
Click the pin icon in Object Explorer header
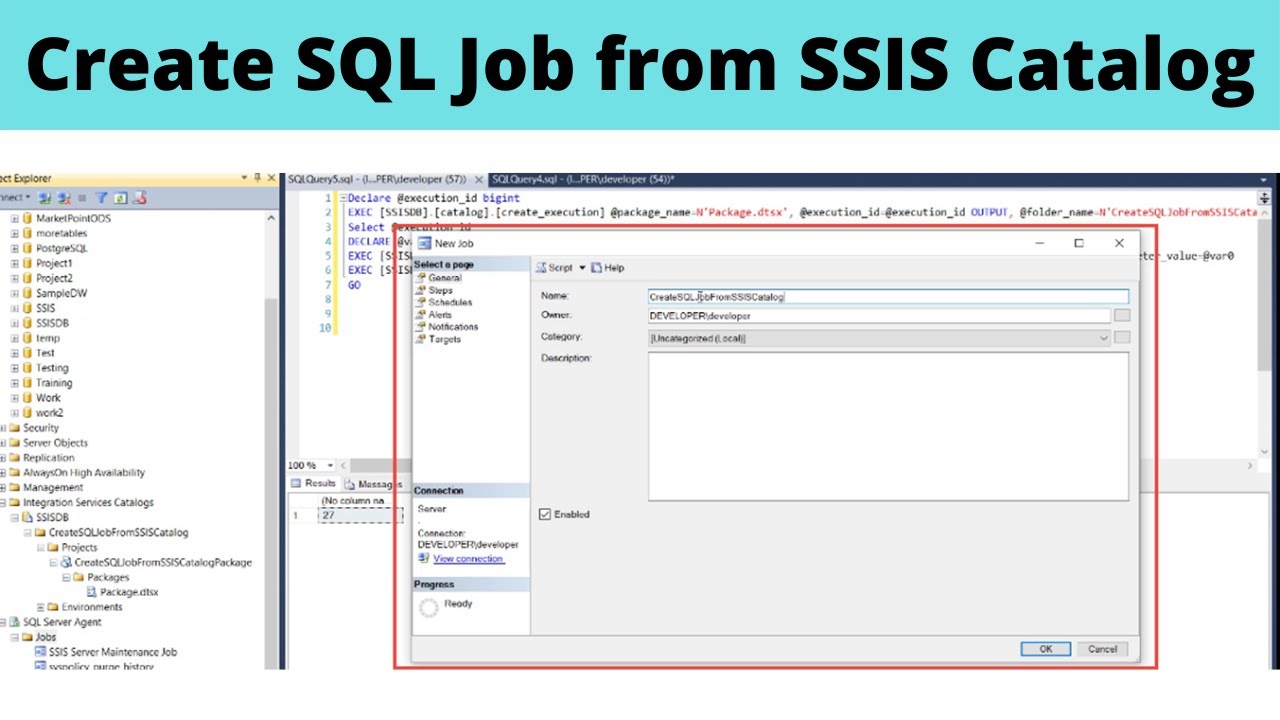tap(258, 178)
